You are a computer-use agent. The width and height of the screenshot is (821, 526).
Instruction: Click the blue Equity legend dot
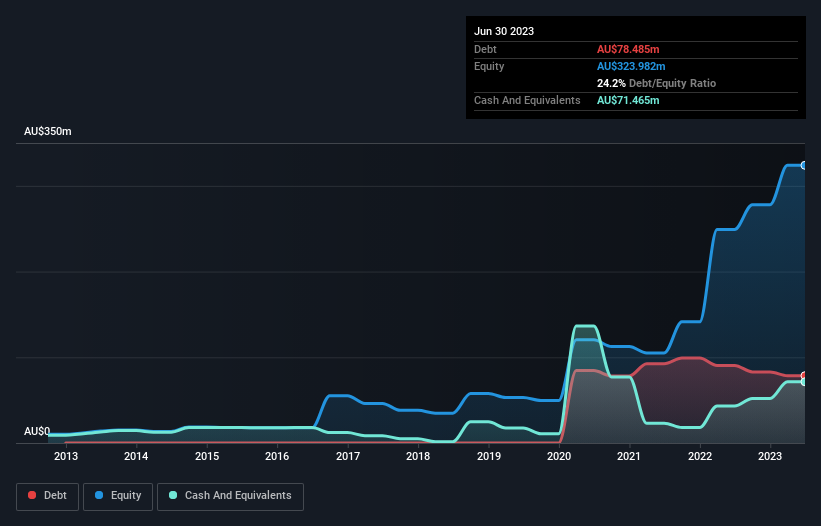tap(99, 495)
